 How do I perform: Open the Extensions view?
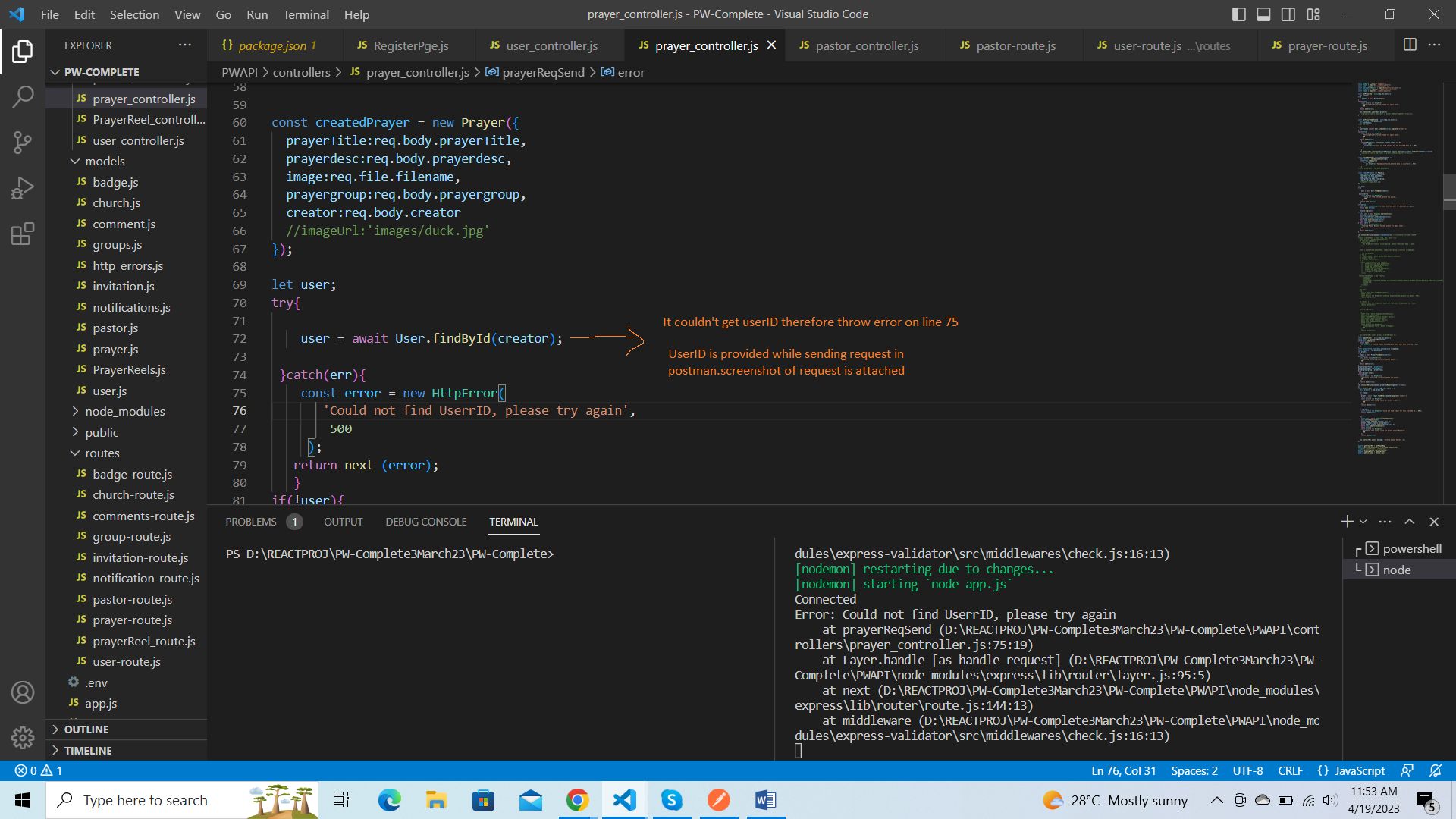[23, 234]
